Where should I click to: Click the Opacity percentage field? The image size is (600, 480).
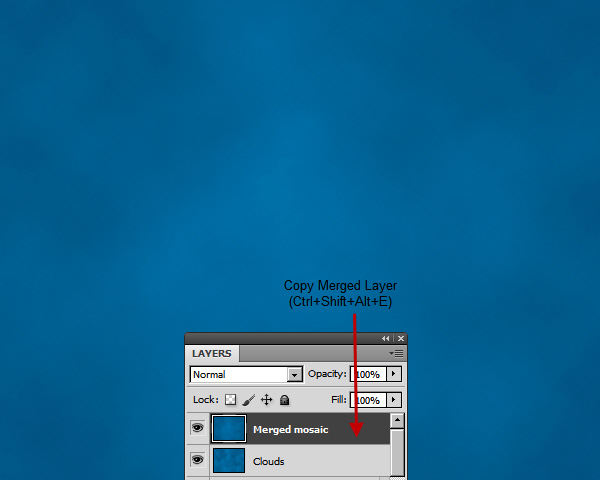pos(366,374)
